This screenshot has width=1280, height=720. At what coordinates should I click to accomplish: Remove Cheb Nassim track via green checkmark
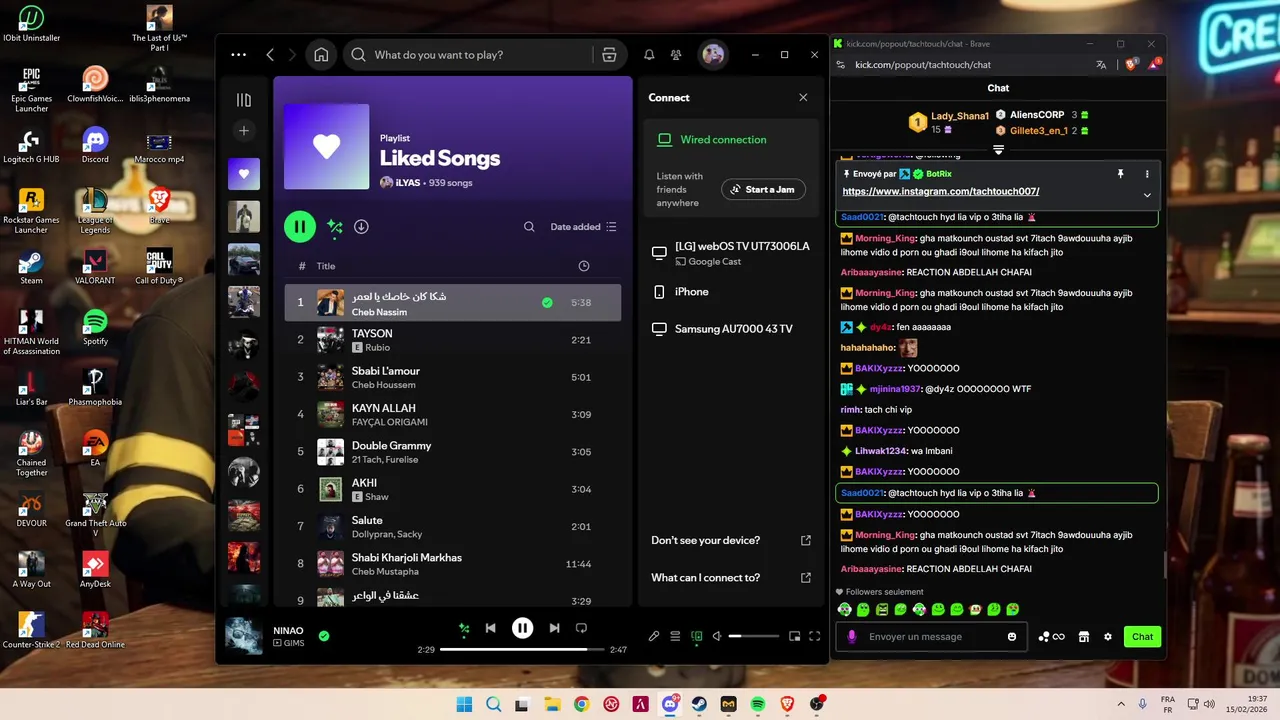(x=547, y=302)
